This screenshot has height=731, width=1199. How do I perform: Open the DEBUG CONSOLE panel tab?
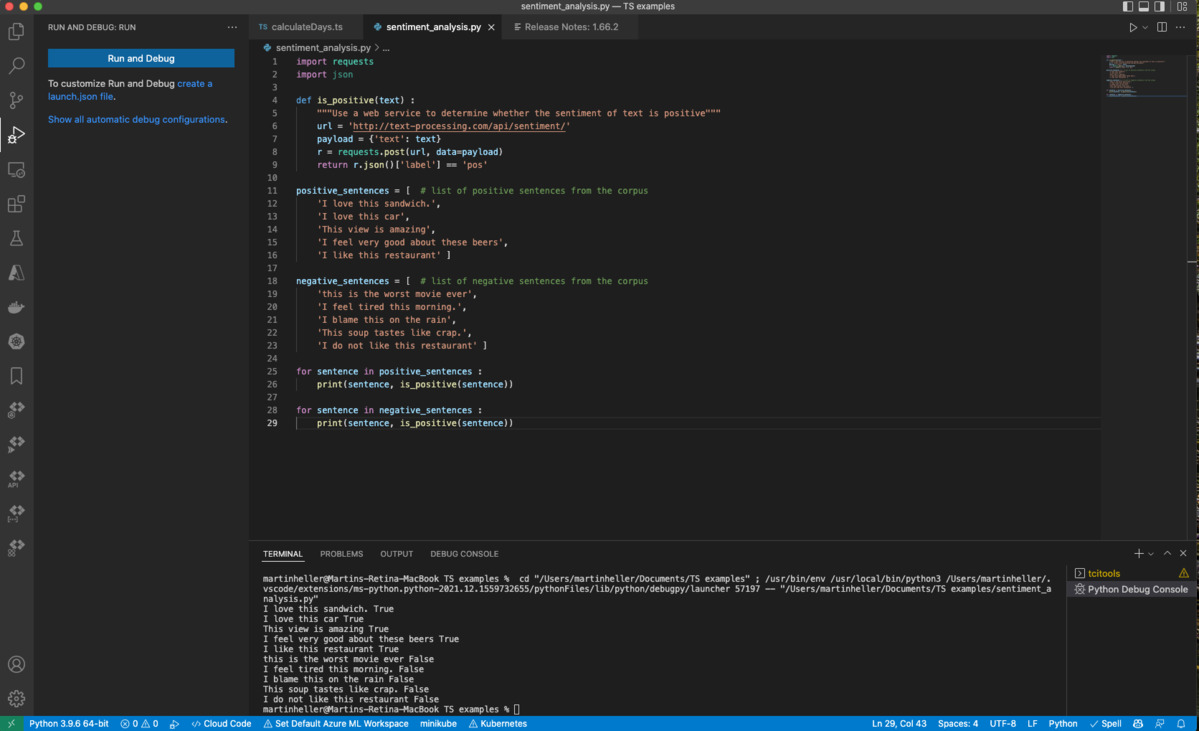[464, 553]
